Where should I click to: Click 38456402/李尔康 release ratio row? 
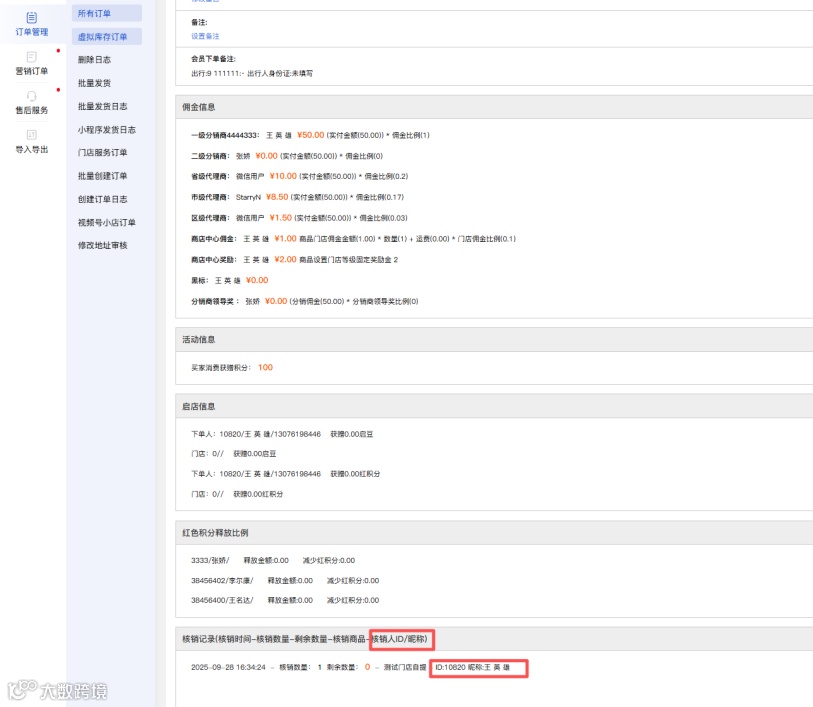click(x=285, y=581)
